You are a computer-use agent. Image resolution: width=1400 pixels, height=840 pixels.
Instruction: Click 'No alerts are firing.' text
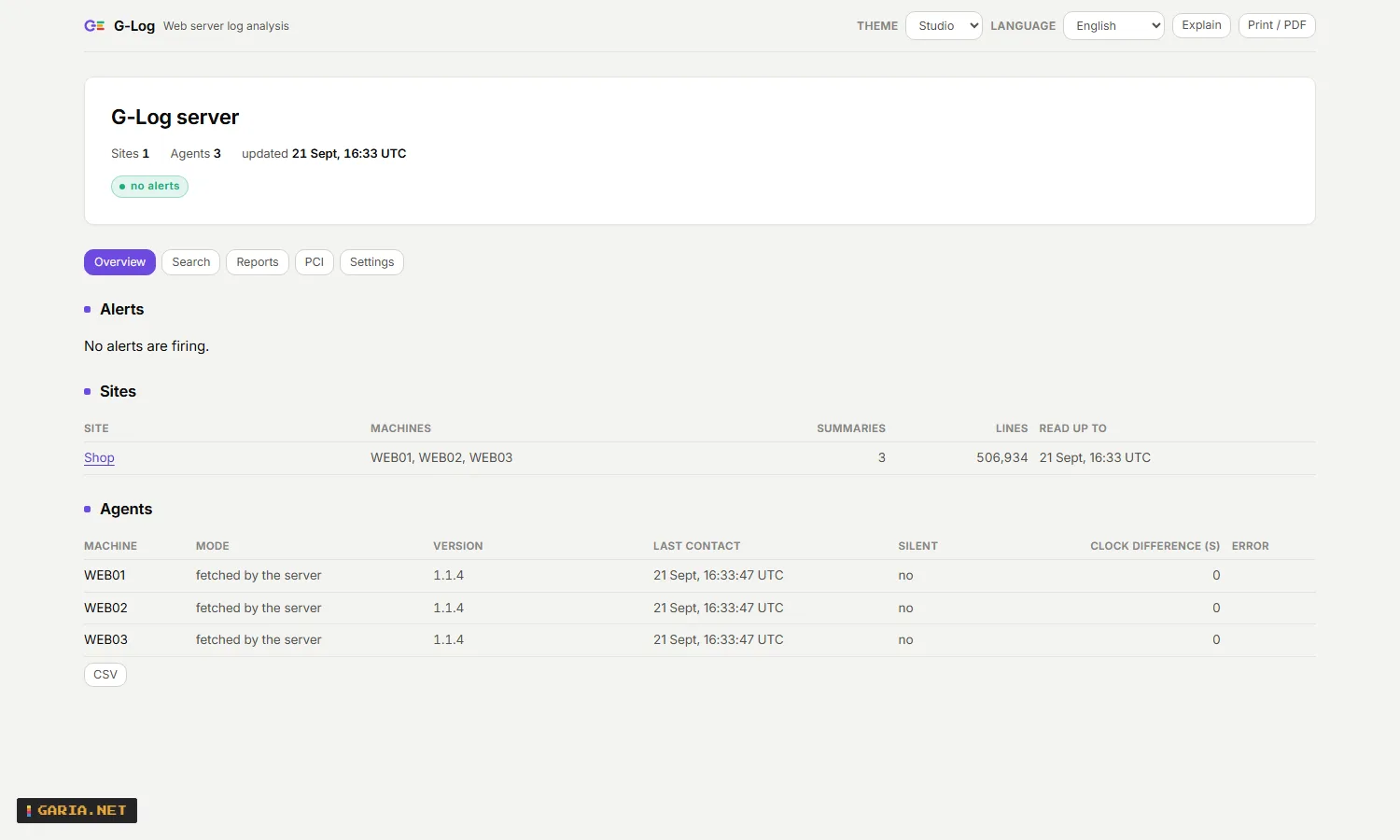tap(147, 346)
